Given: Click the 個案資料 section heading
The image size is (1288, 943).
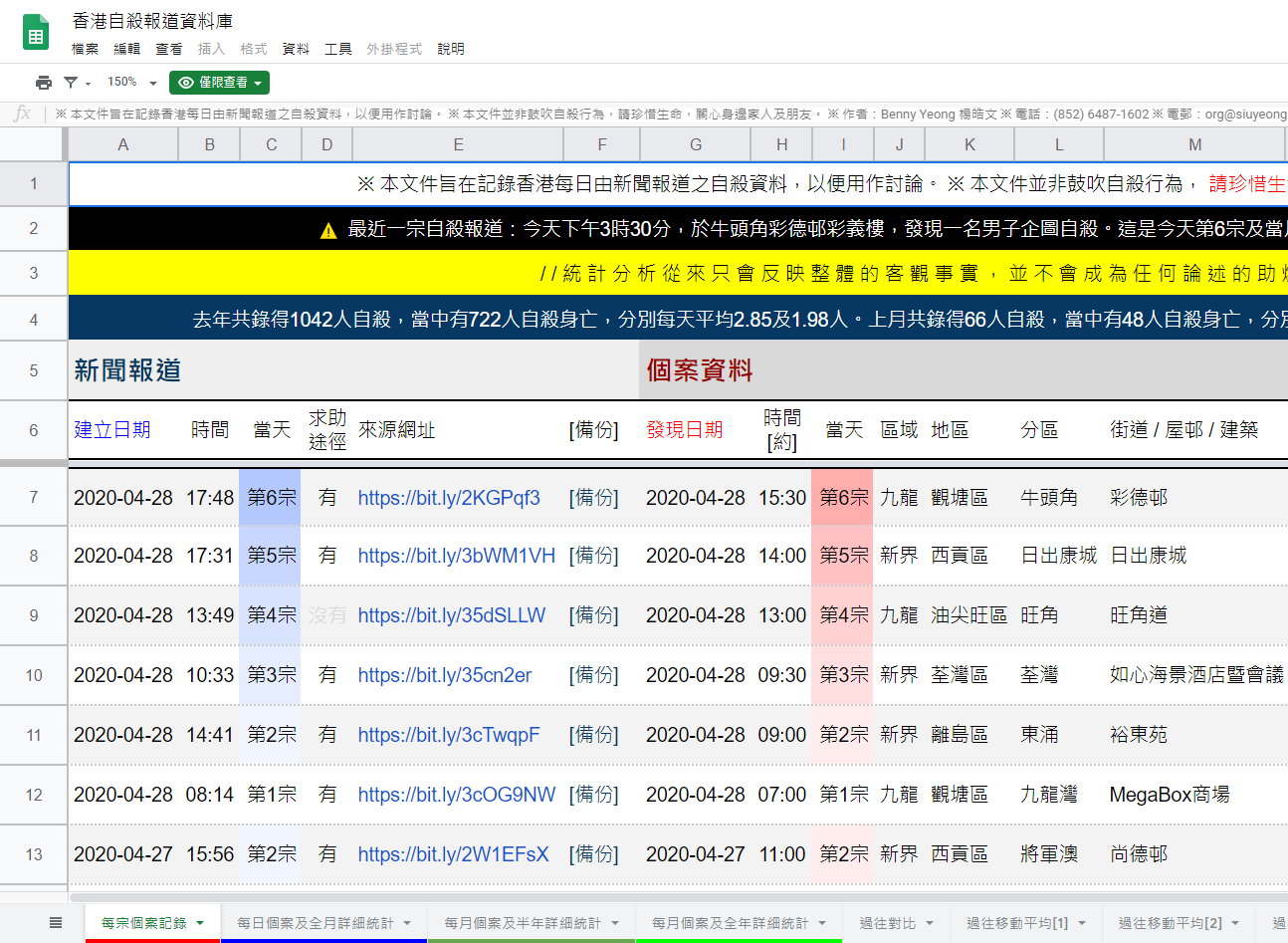Looking at the screenshot, I should tap(700, 370).
